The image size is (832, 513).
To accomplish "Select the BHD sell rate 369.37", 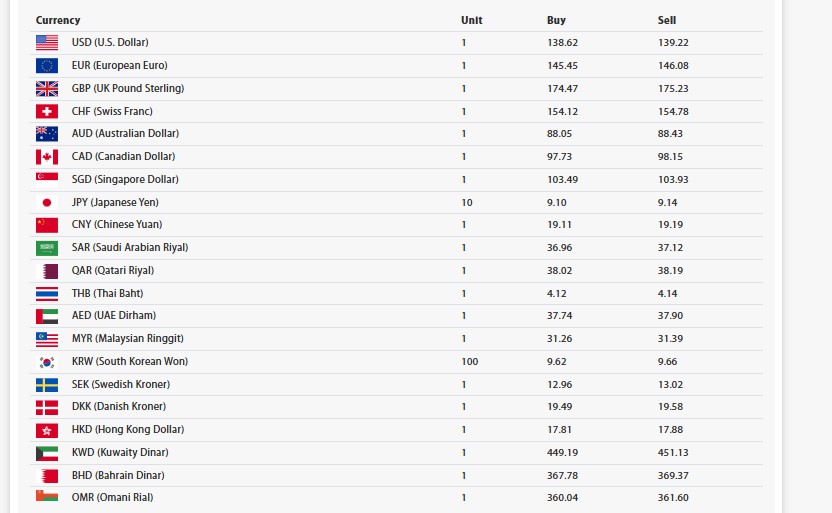I will tap(673, 476).
